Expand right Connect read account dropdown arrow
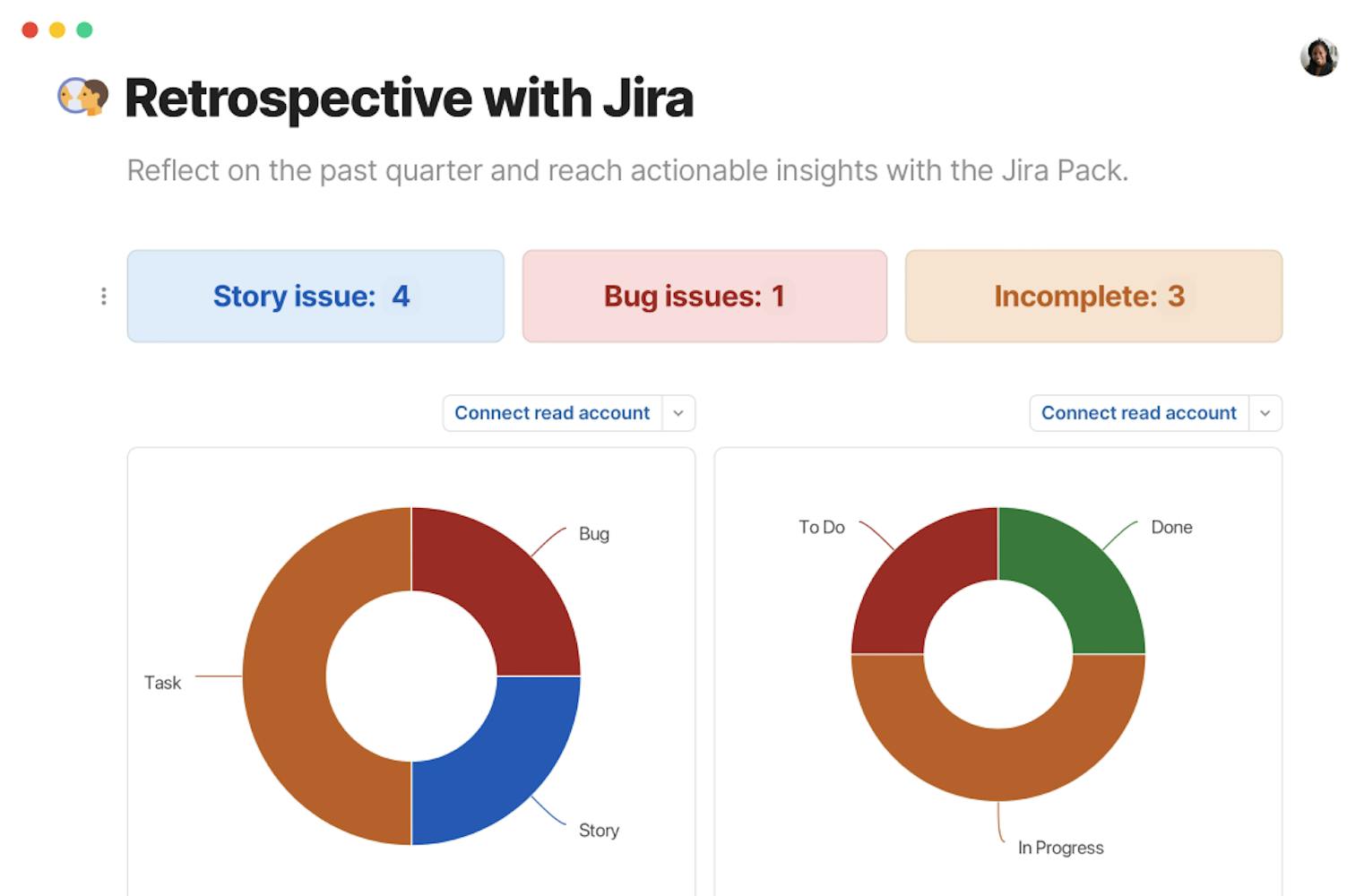Viewport: 1364px width, 896px height. (1265, 413)
